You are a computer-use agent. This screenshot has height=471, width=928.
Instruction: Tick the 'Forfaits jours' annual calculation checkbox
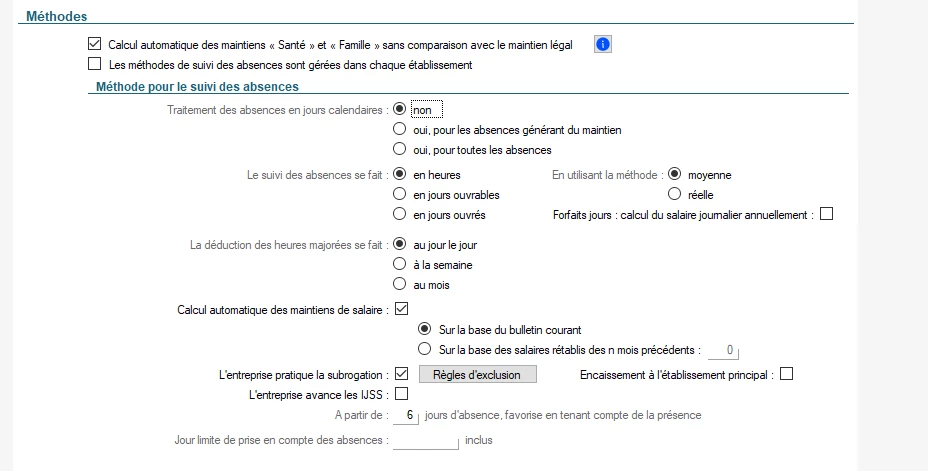click(826, 214)
